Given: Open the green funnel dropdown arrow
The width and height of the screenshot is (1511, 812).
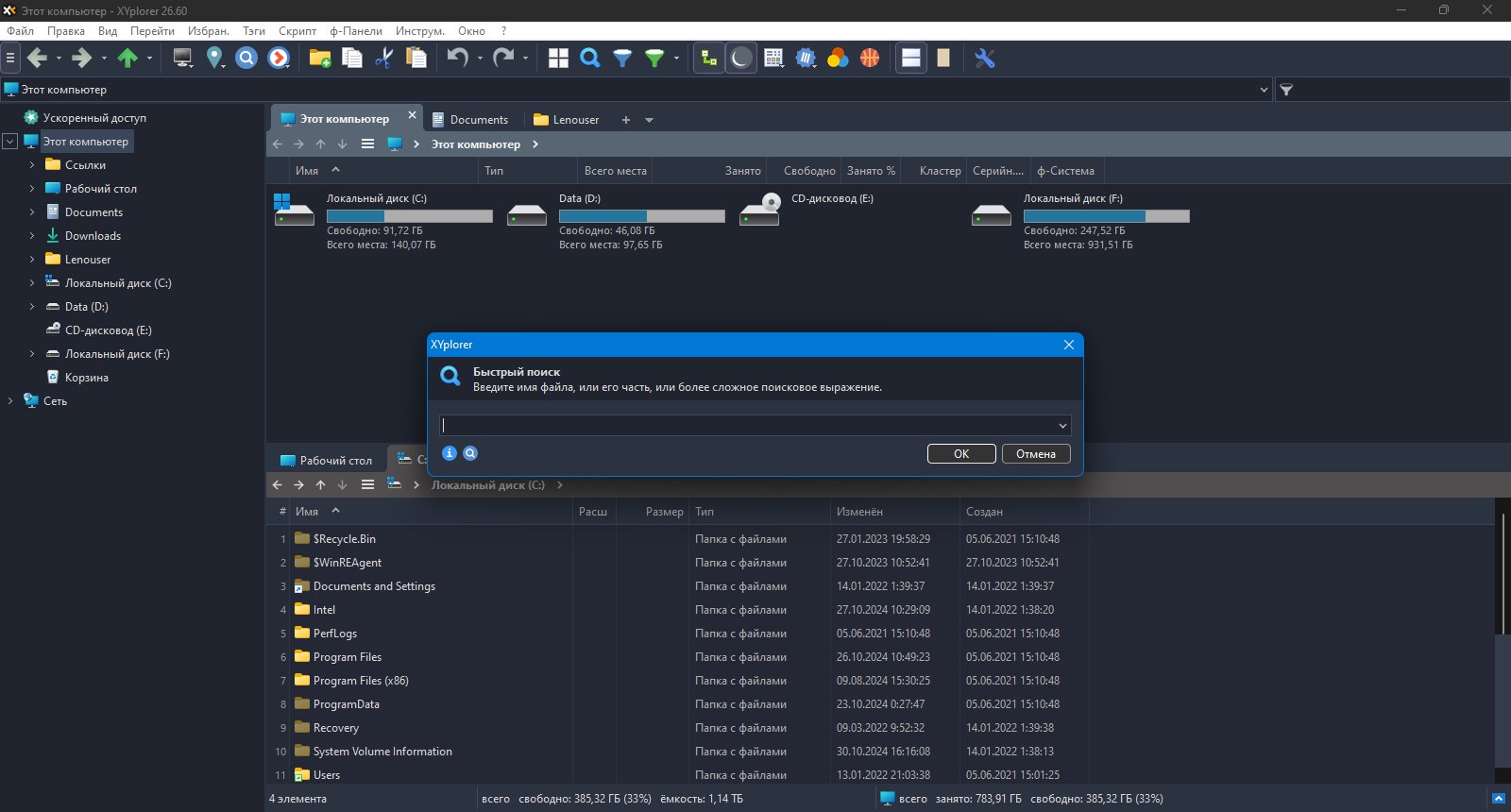Looking at the screenshot, I should pyautogui.click(x=676, y=59).
